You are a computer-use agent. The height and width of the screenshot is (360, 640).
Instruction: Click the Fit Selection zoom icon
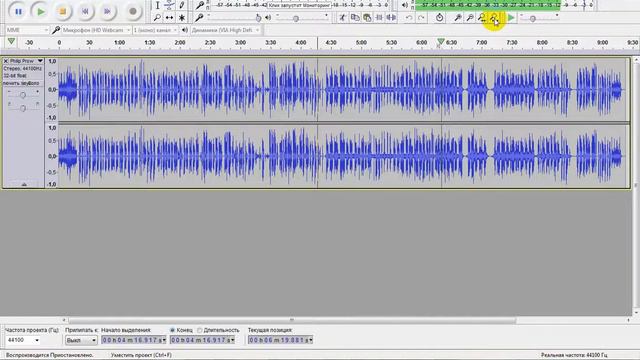pyautogui.click(x=482, y=18)
